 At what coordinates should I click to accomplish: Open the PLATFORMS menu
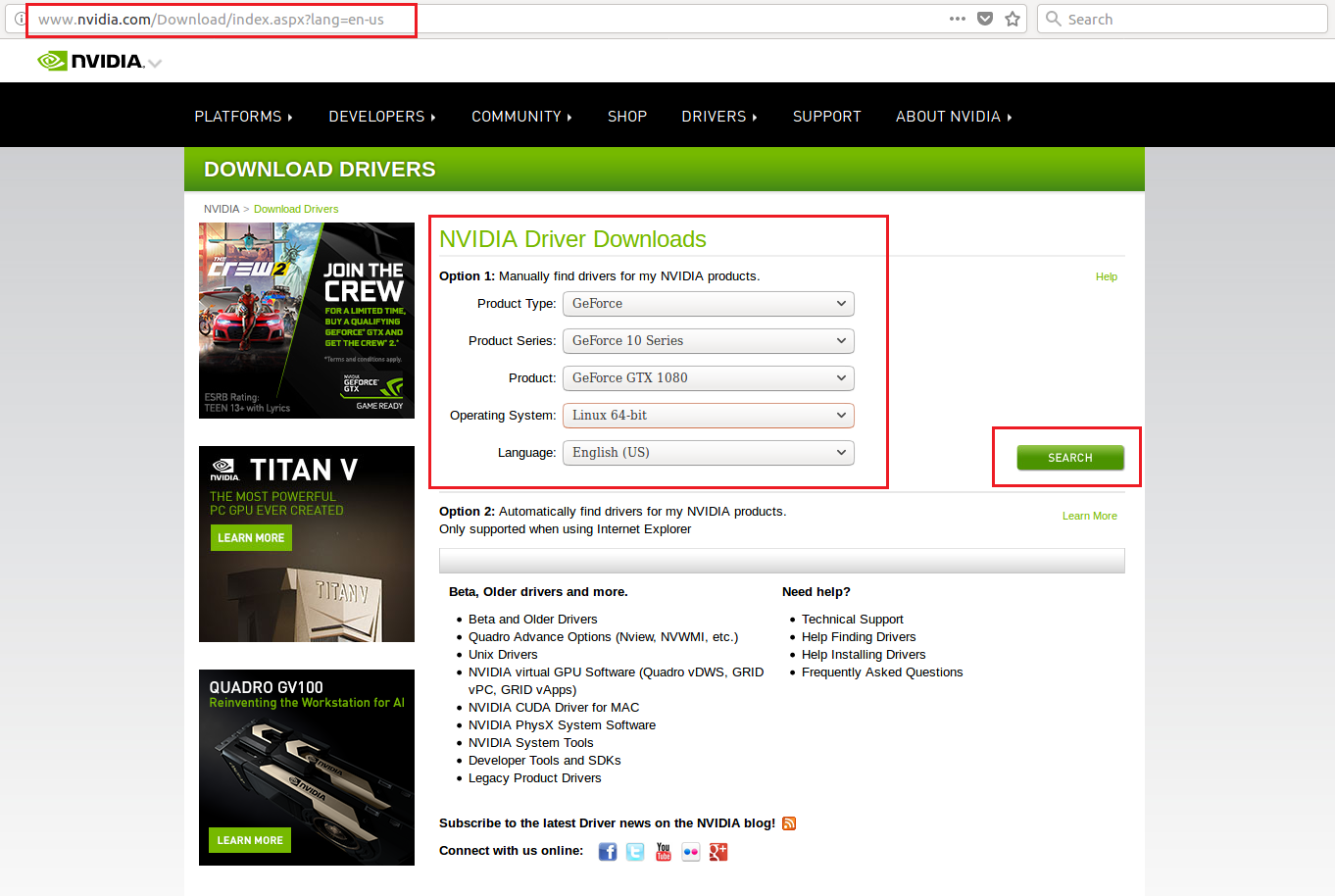243,117
